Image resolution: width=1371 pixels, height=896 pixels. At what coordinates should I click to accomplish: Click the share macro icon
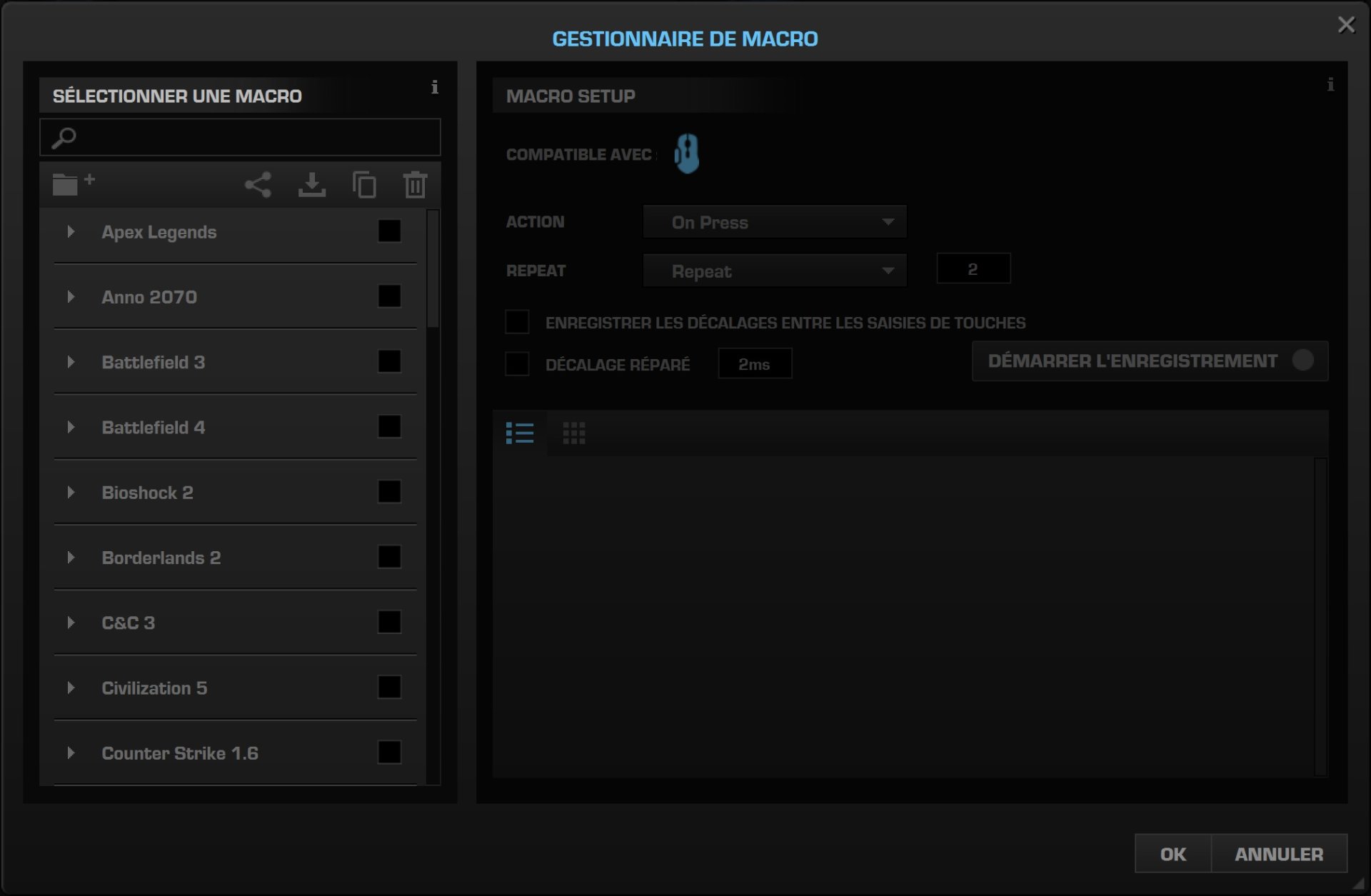coord(258,185)
